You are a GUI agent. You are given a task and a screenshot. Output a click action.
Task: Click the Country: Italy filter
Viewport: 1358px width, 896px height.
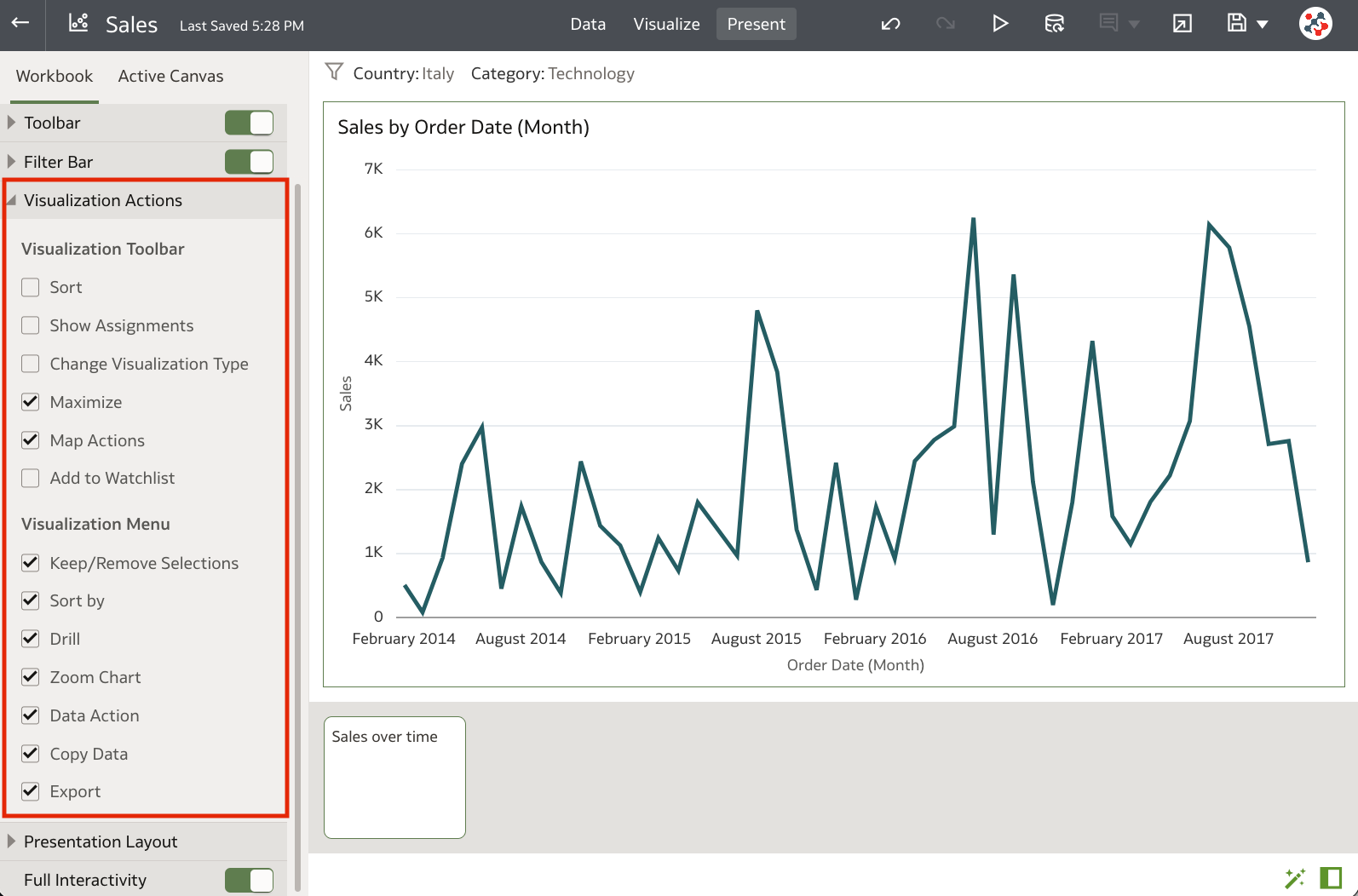click(404, 73)
